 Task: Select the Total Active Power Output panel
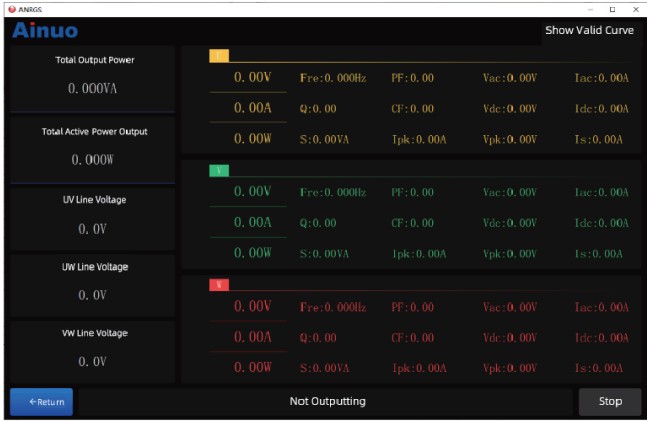[94, 147]
